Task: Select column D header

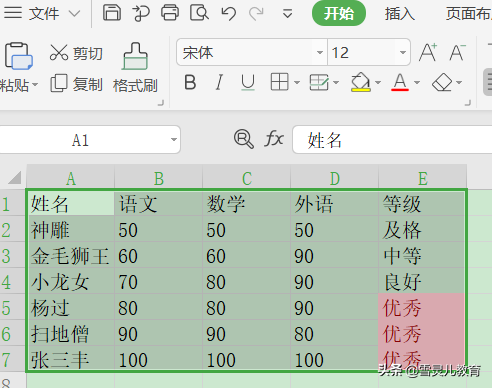Action: (335, 178)
